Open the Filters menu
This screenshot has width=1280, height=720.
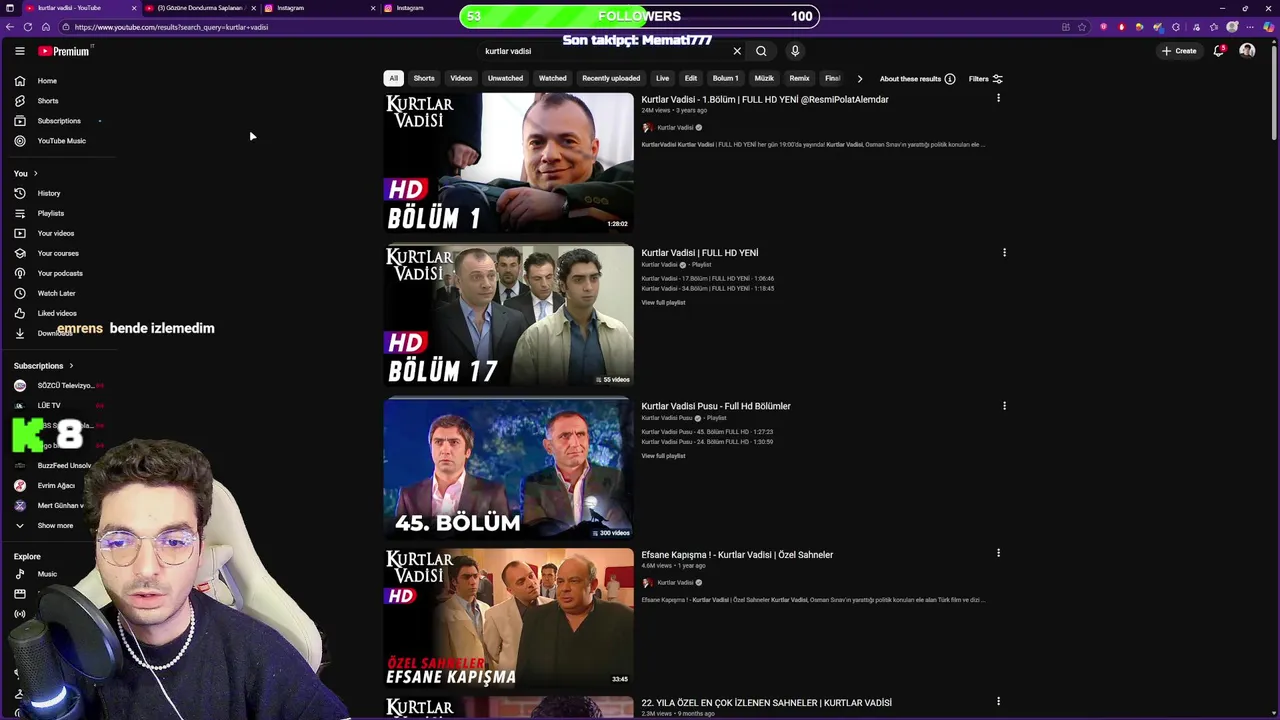pyautogui.click(x=985, y=79)
